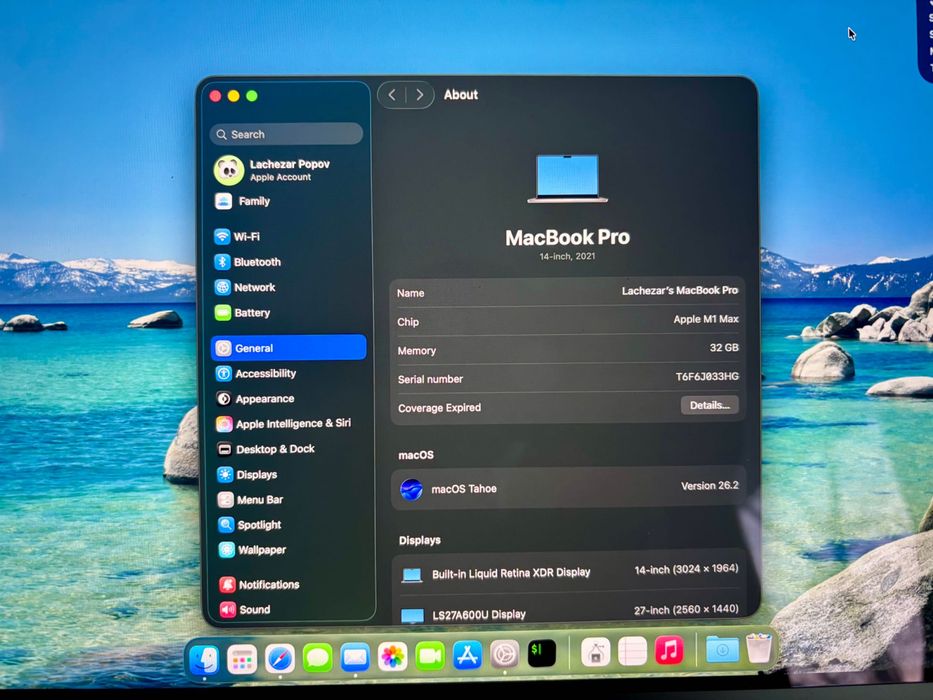Click the 14-inch (3024 × 1964) resolution
The image size is (933, 700).
[x=686, y=569]
